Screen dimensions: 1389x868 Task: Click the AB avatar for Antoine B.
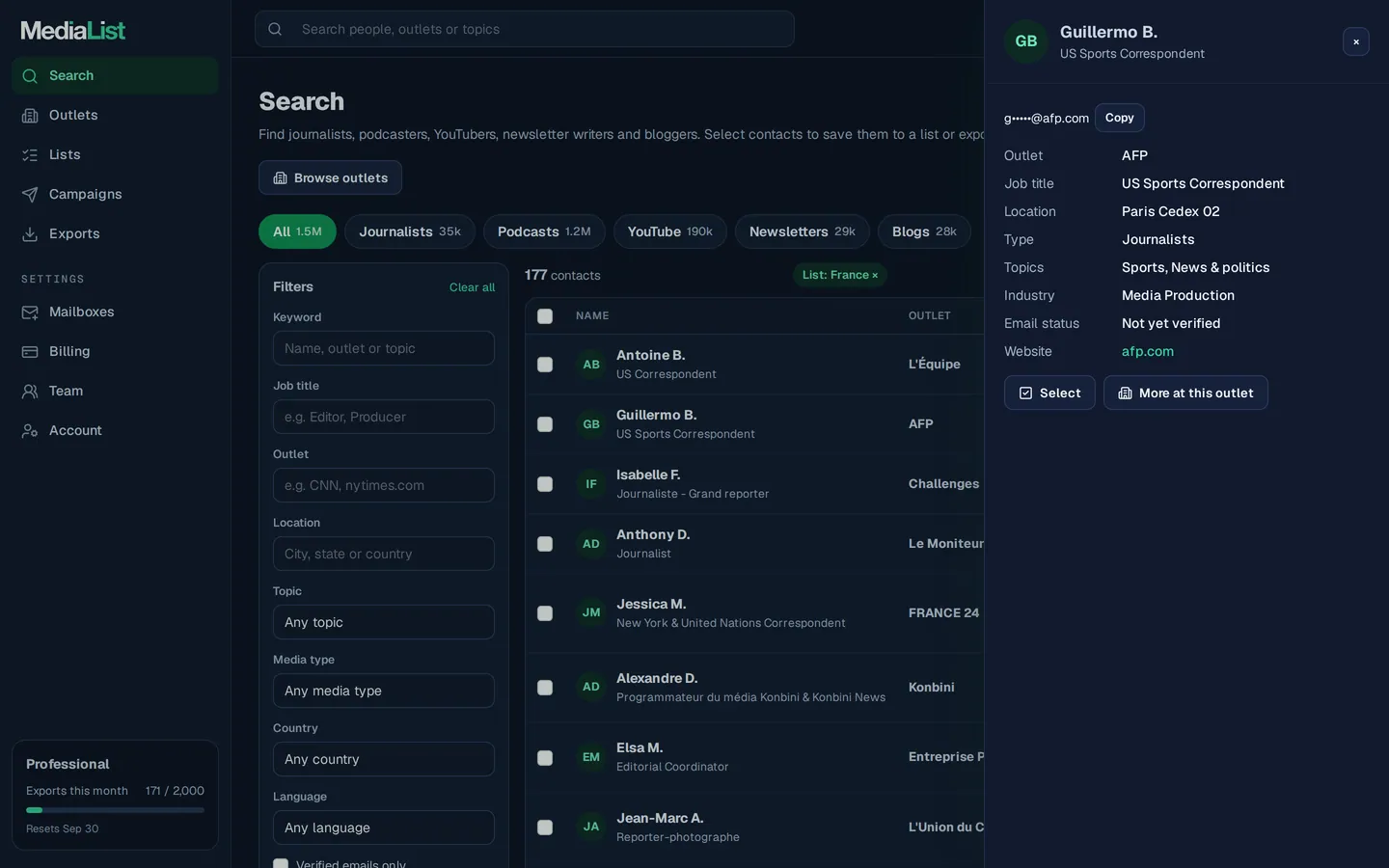click(x=591, y=365)
